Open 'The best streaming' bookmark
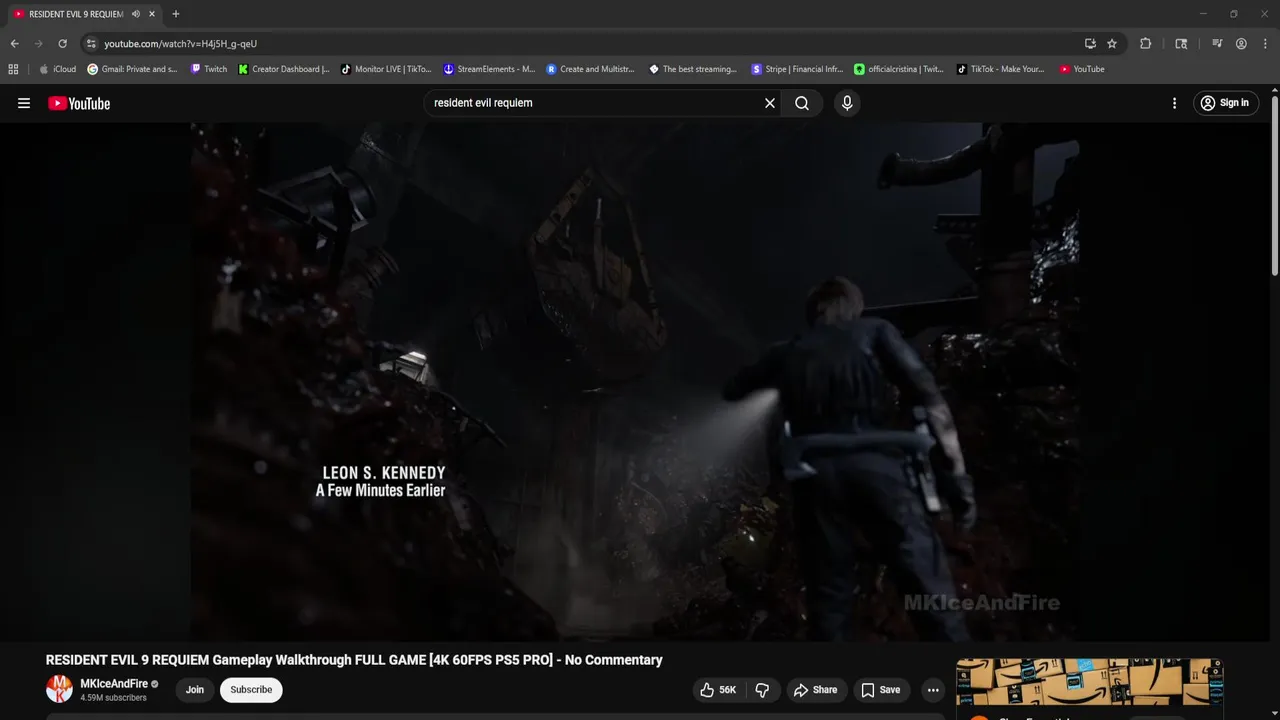 [693, 69]
